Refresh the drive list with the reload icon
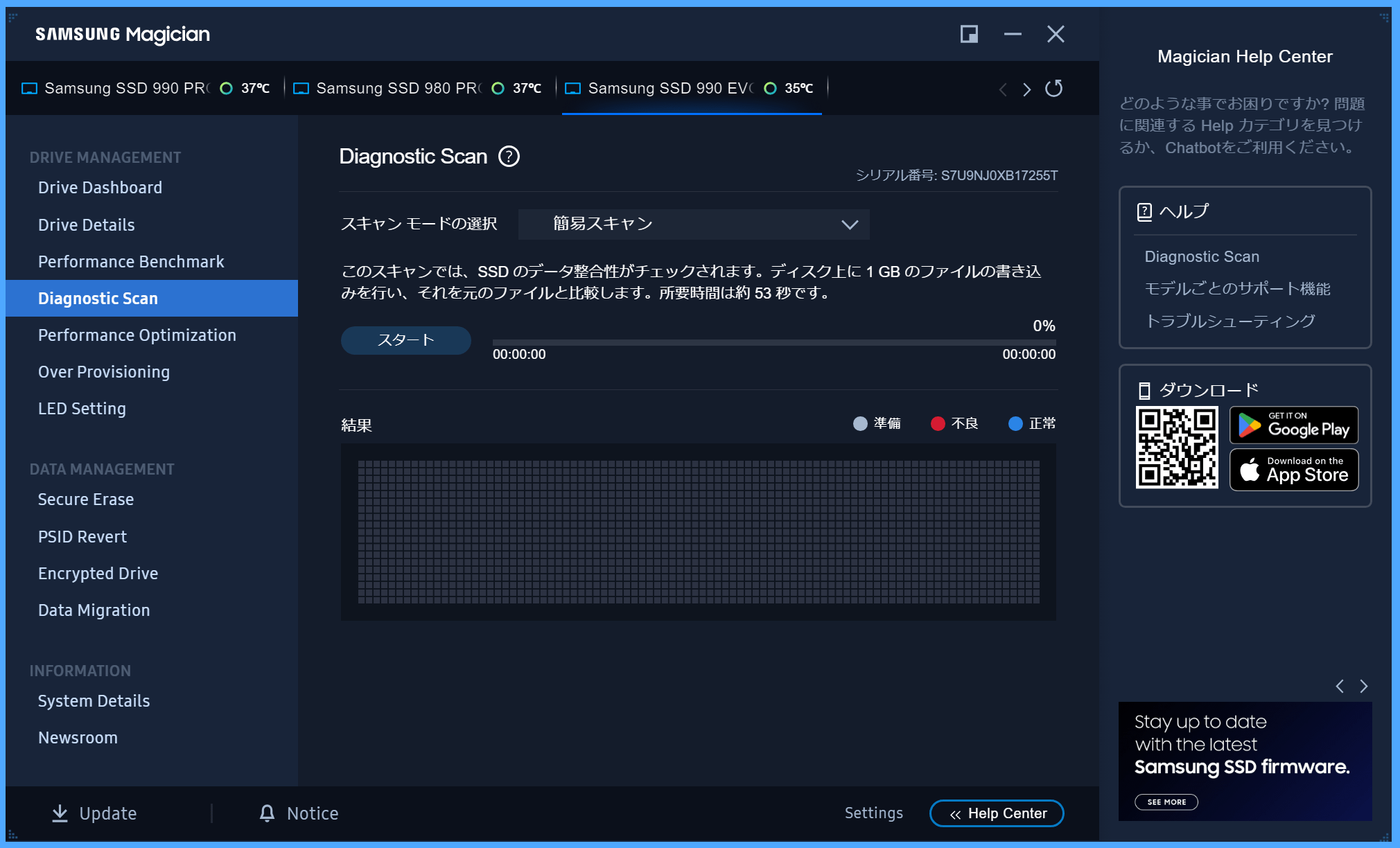Viewport: 1400px width, 848px height. tap(1053, 88)
